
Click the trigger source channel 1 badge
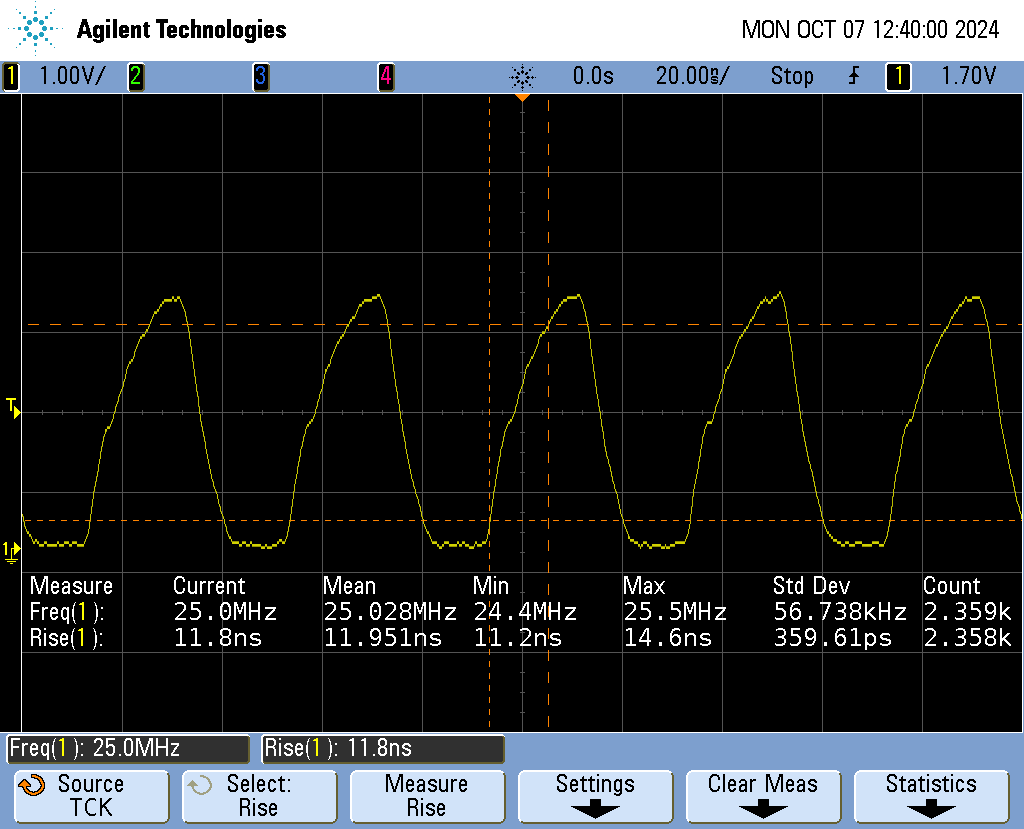pyautogui.click(x=898, y=76)
